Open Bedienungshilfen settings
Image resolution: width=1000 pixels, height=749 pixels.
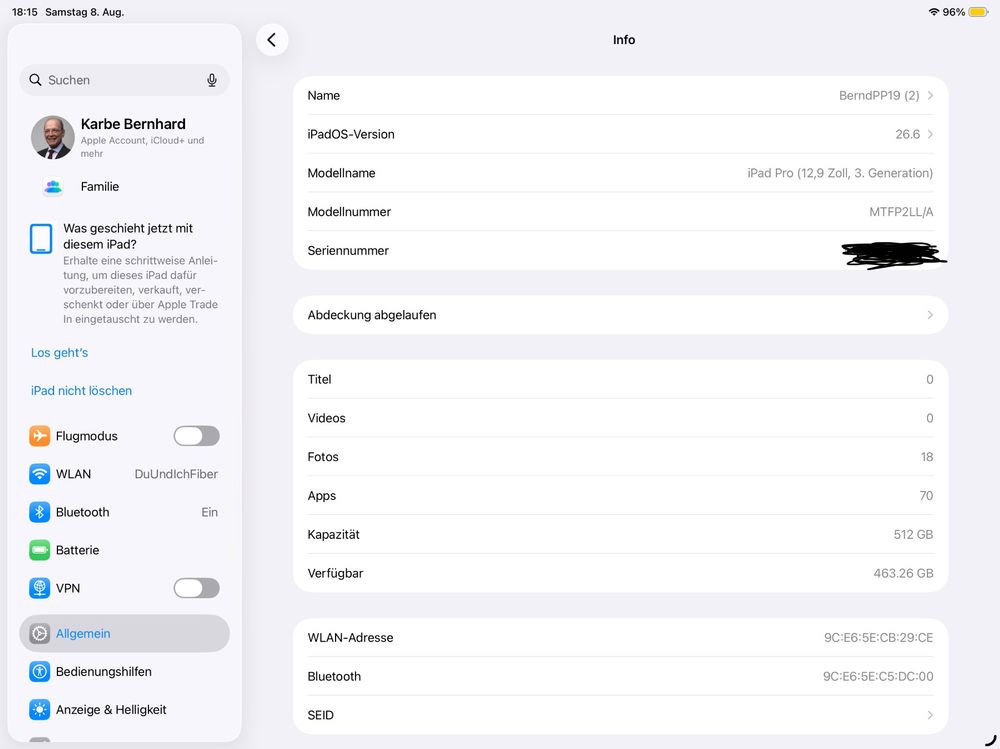tap(124, 671)
